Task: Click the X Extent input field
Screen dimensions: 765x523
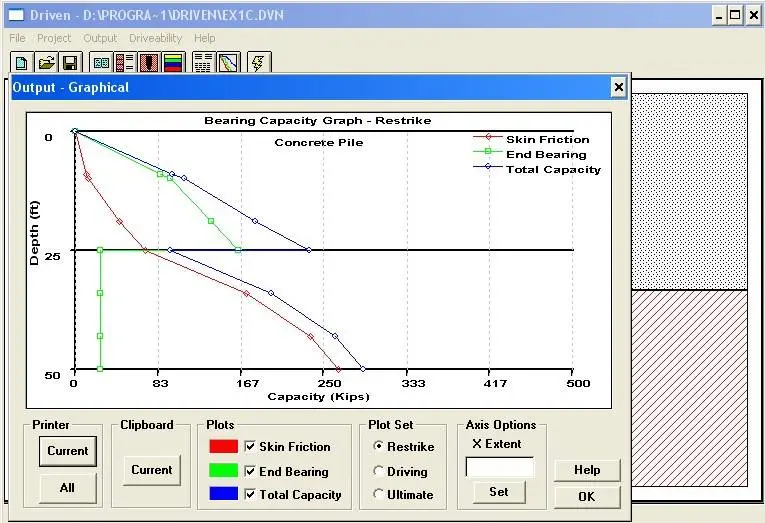Action: [x=500, y=467]
